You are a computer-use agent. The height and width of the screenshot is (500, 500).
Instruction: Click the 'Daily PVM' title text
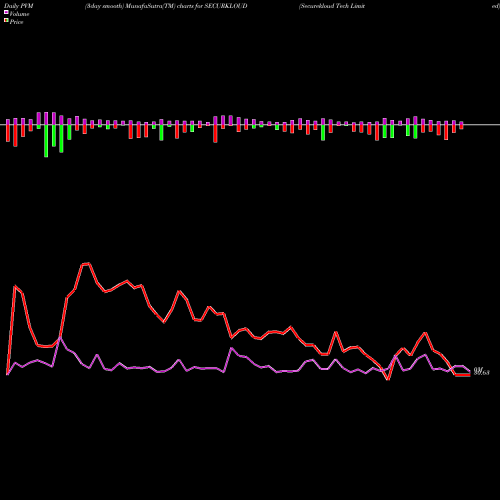[19, 6]
